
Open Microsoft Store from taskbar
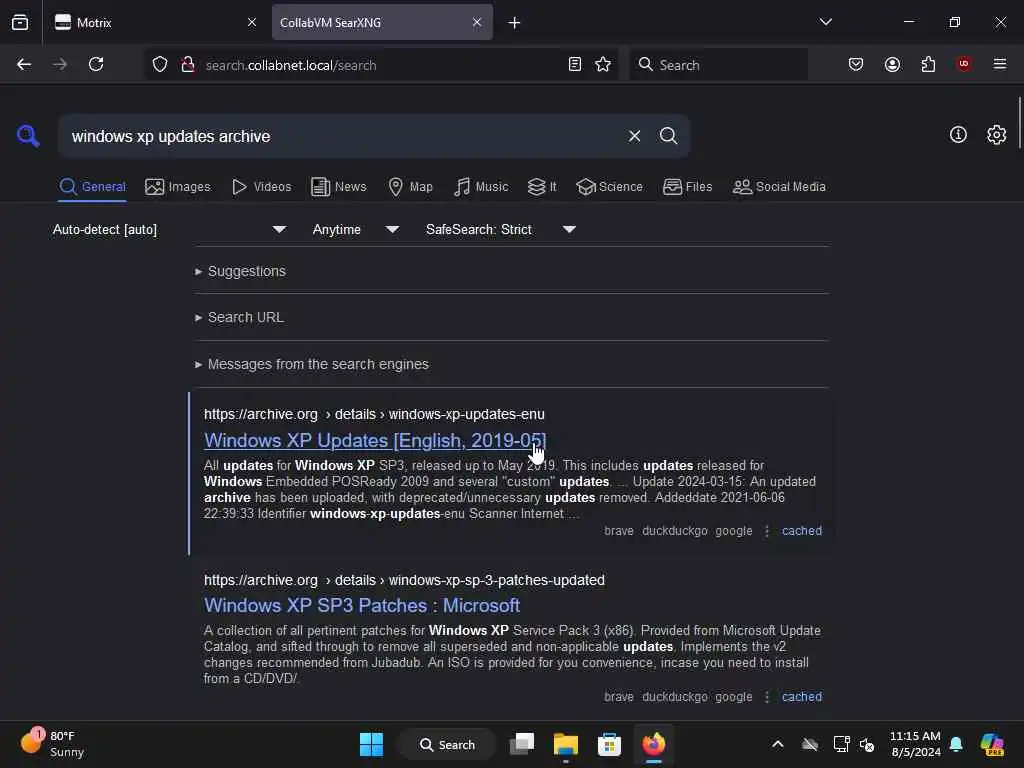pyautogui.click(x=609, y=744)
